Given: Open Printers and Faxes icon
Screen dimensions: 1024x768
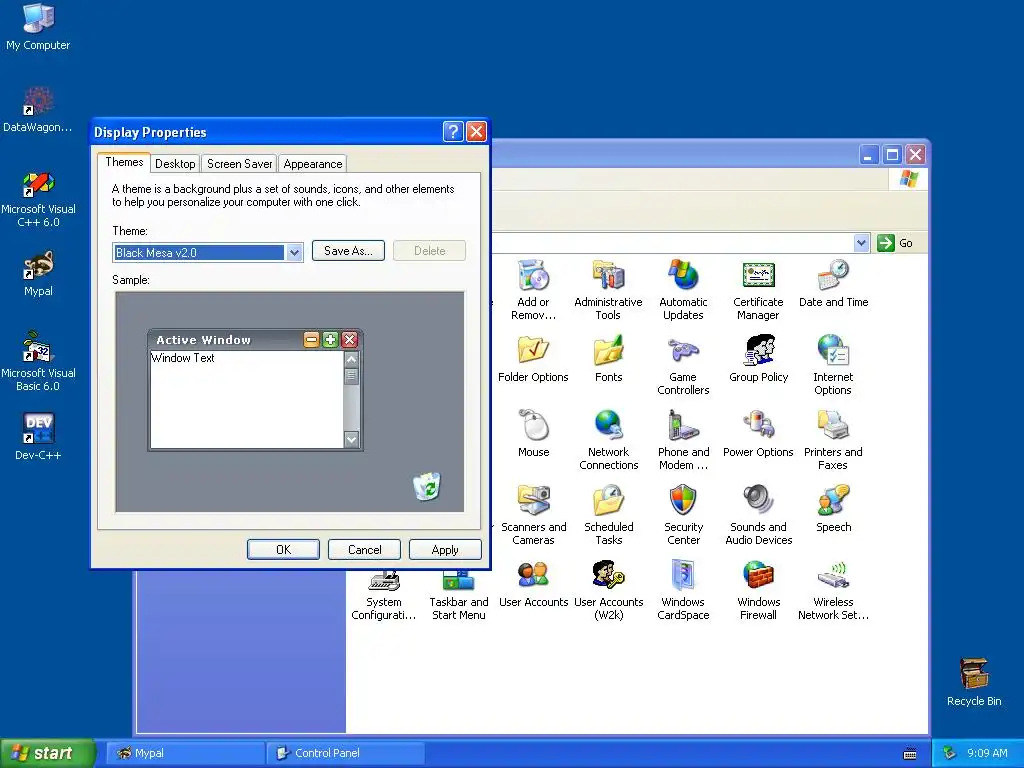Looking at the screenshot, I should [833, 440].
